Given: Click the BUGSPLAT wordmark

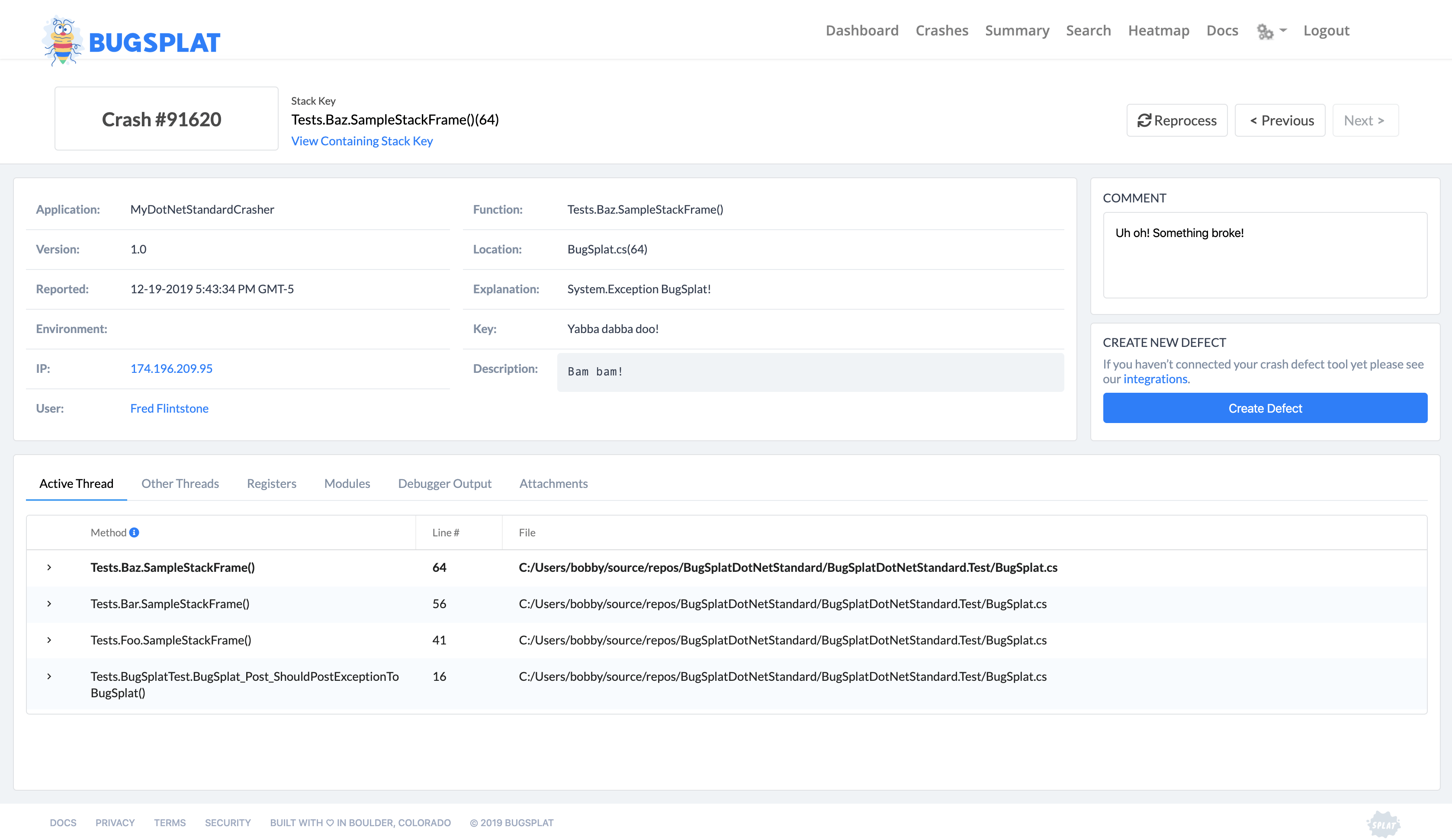Looking at the screenshot, I should 154,43.
